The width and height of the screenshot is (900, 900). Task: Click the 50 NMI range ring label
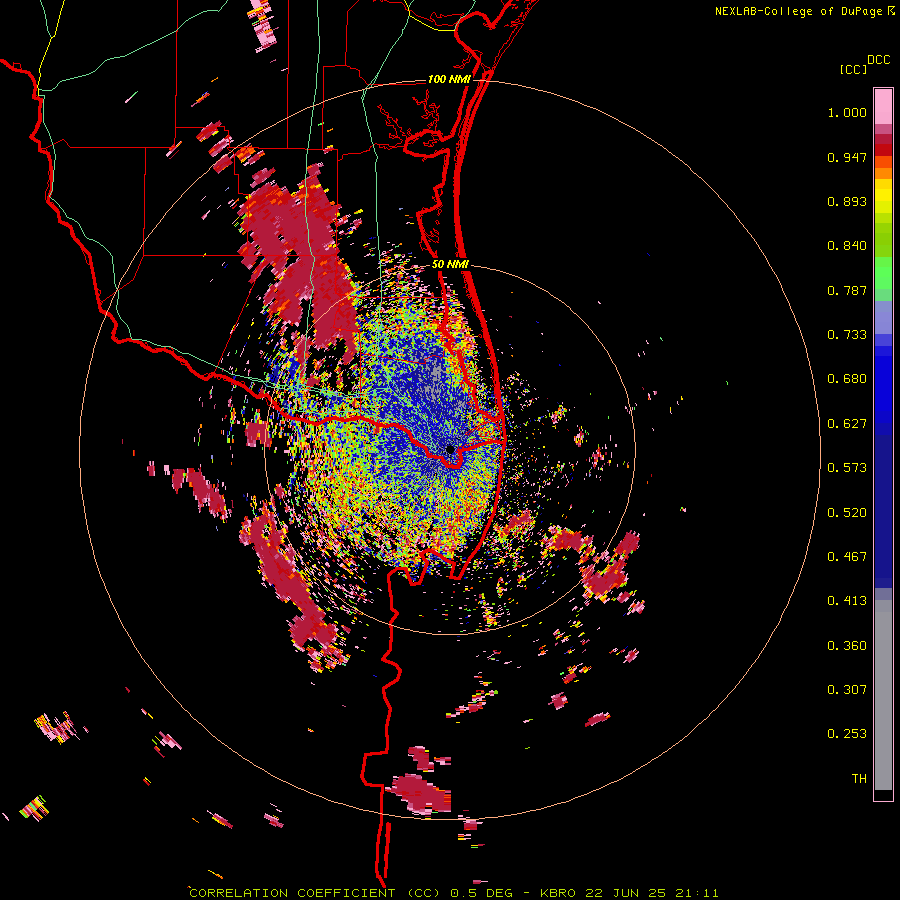tap(450, 264)
